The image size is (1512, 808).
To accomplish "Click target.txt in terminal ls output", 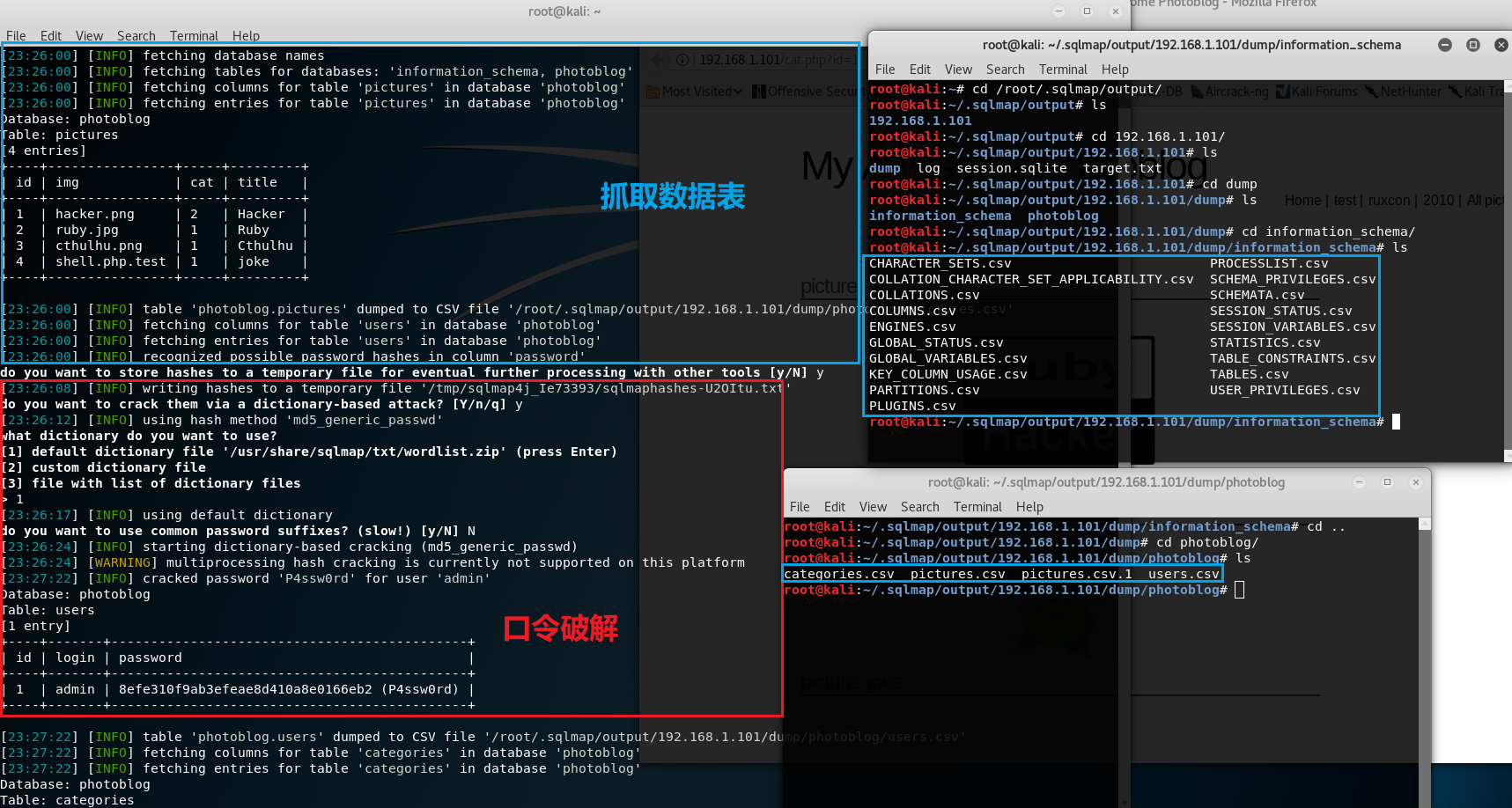I will tap(1122, 168).
